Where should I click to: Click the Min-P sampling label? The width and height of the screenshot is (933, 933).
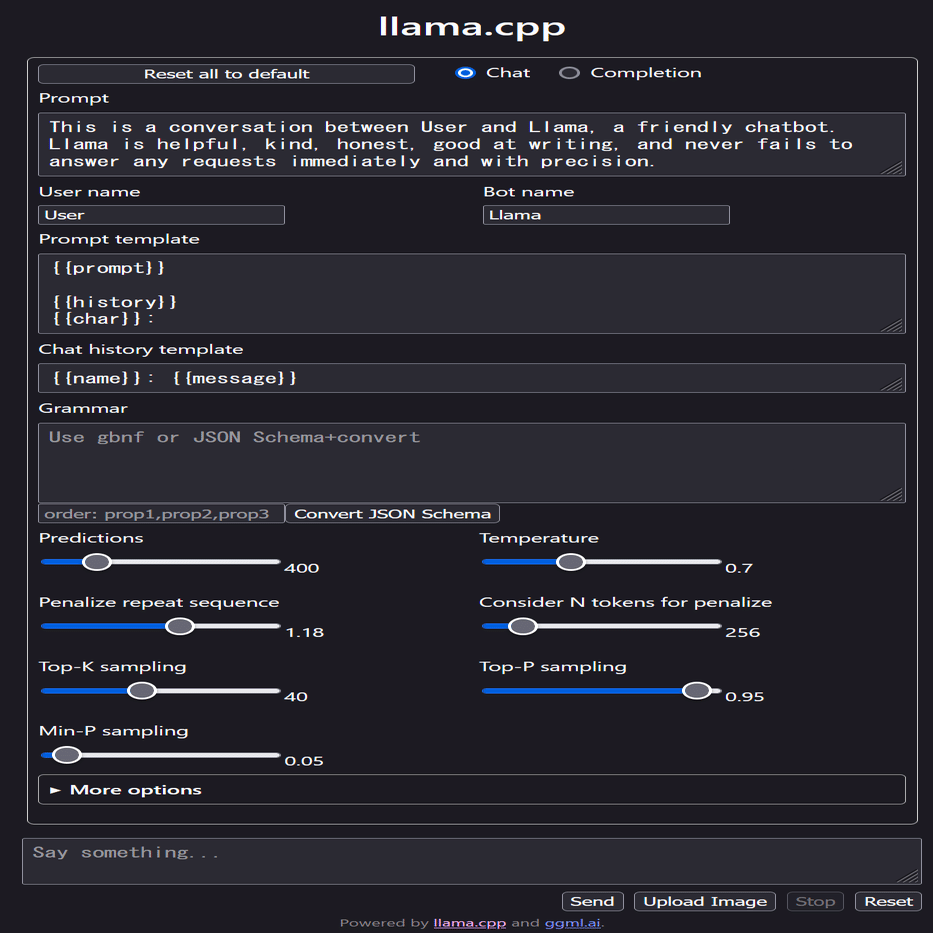pos(114,731)
